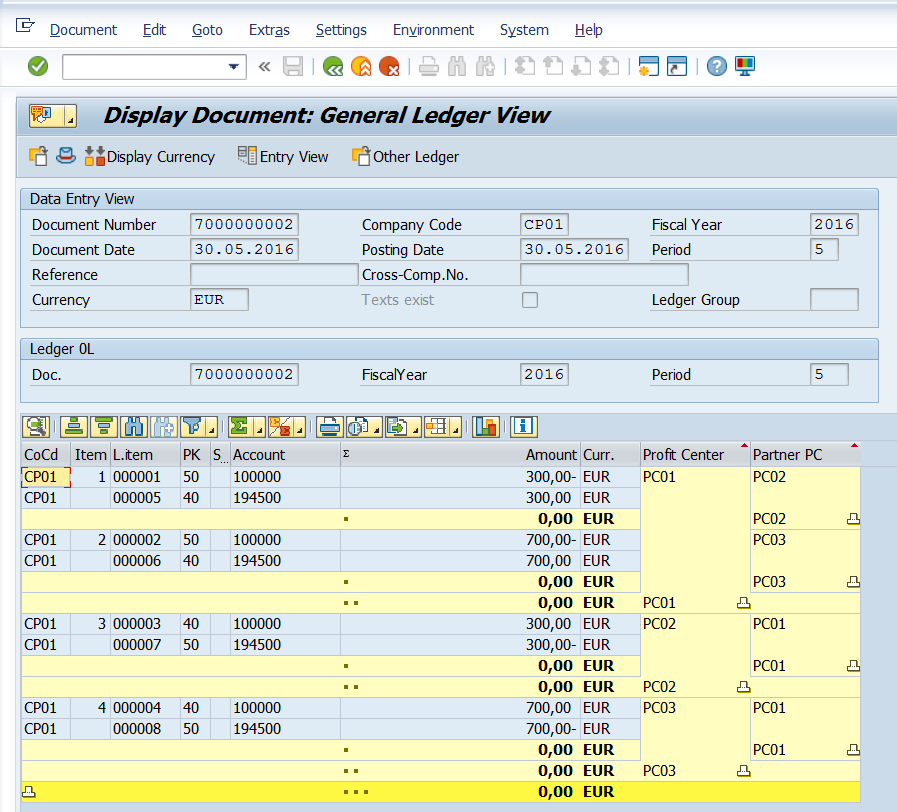
Task: Click the Ledger Group field
Action: coord(834,300)
